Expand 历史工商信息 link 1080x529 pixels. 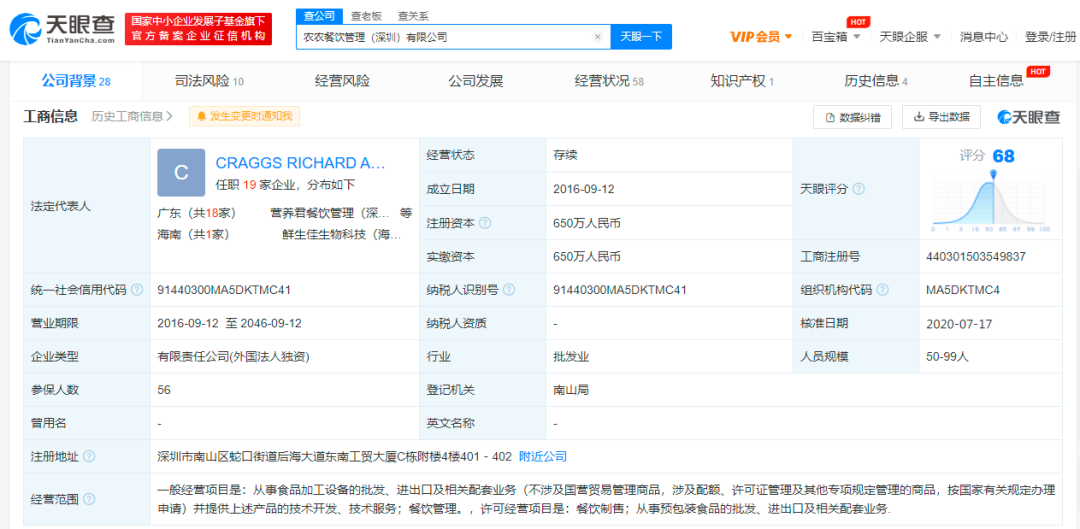pos(132,116)
